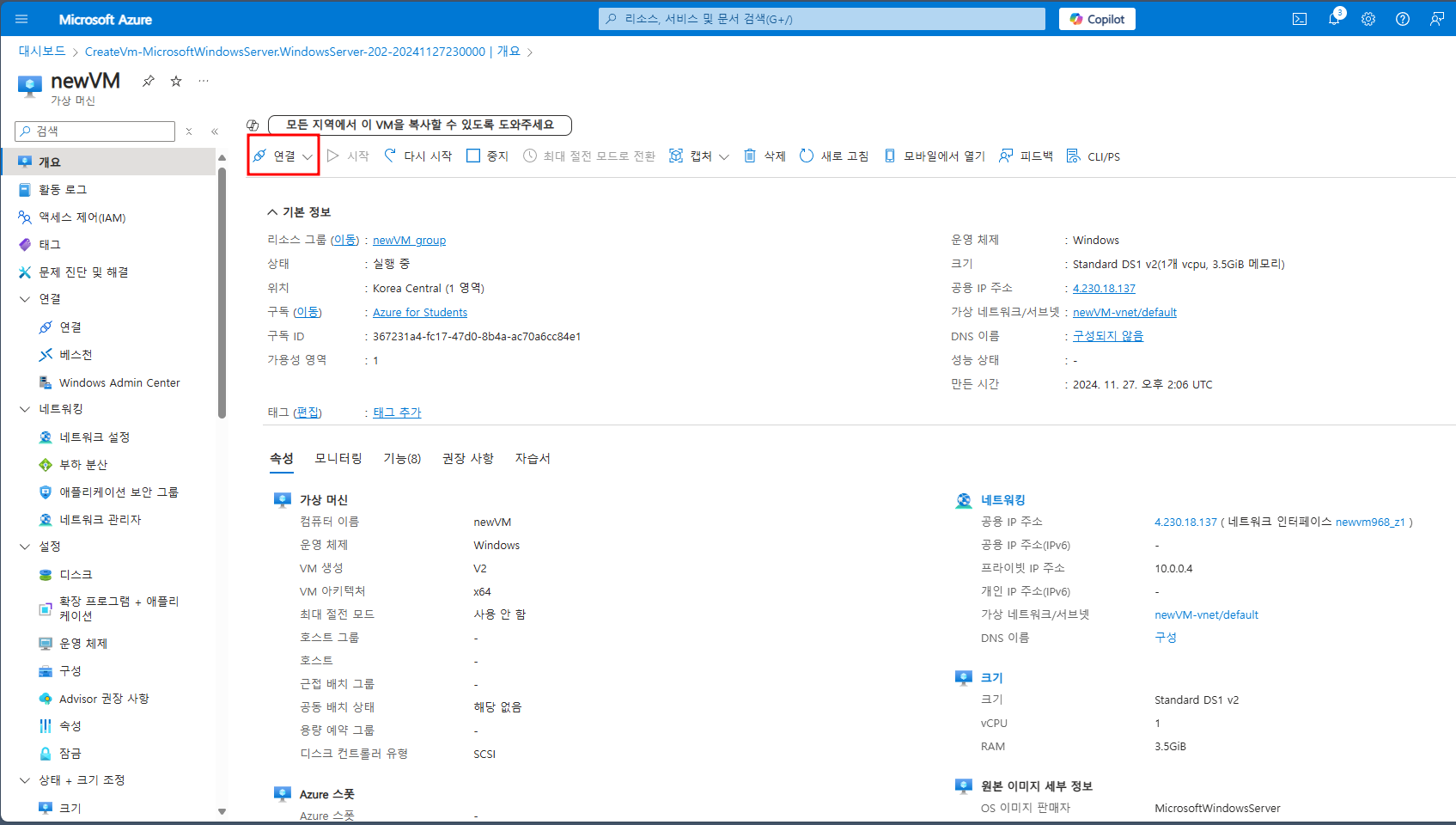Click 중지 stop button
1456x825 pixels.
487,156
